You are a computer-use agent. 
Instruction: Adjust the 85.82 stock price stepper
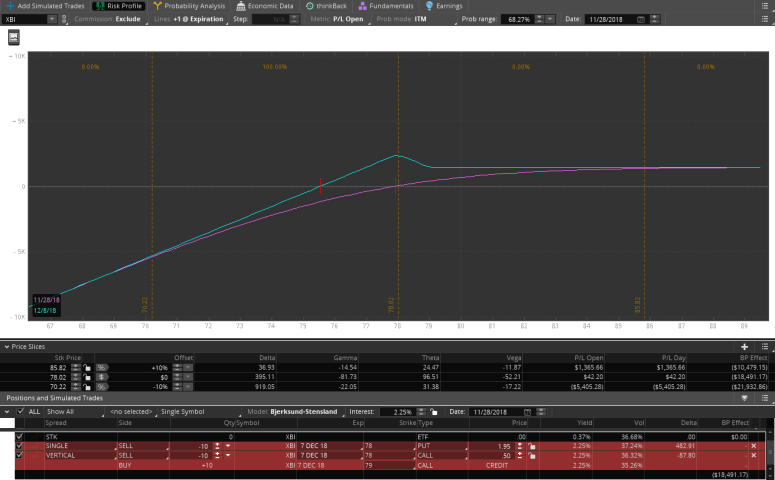(76, 368)
